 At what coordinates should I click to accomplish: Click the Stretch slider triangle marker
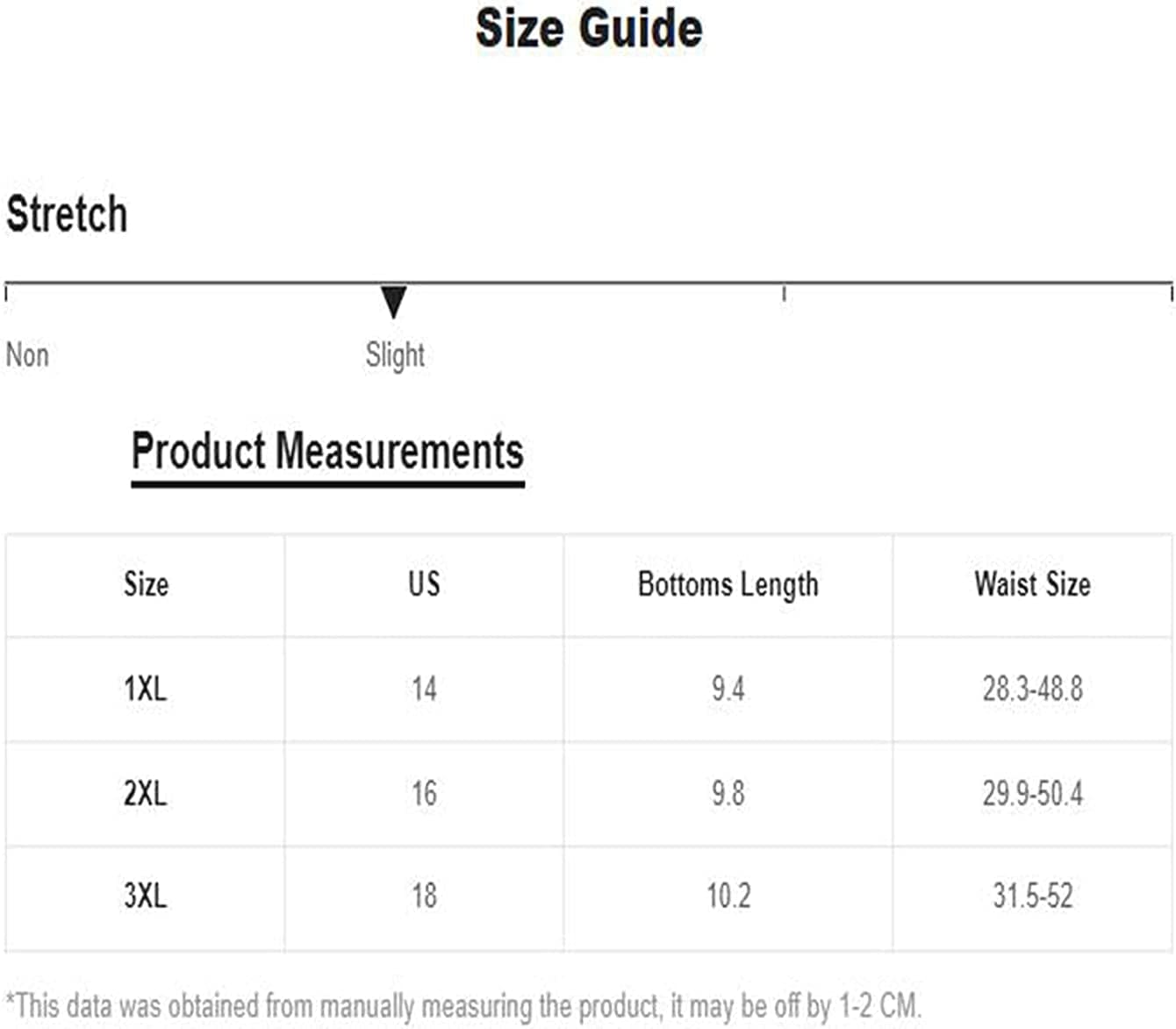pyautogui.click(x=394, y=302)
